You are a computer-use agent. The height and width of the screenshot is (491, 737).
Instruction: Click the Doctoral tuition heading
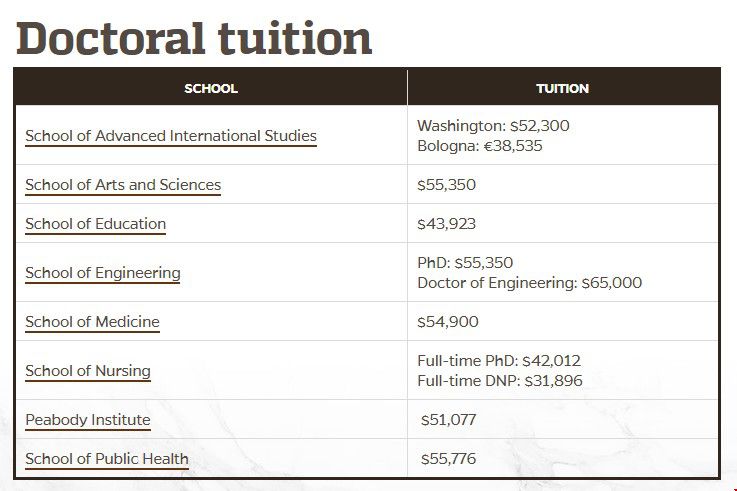[x=194, y=37]
